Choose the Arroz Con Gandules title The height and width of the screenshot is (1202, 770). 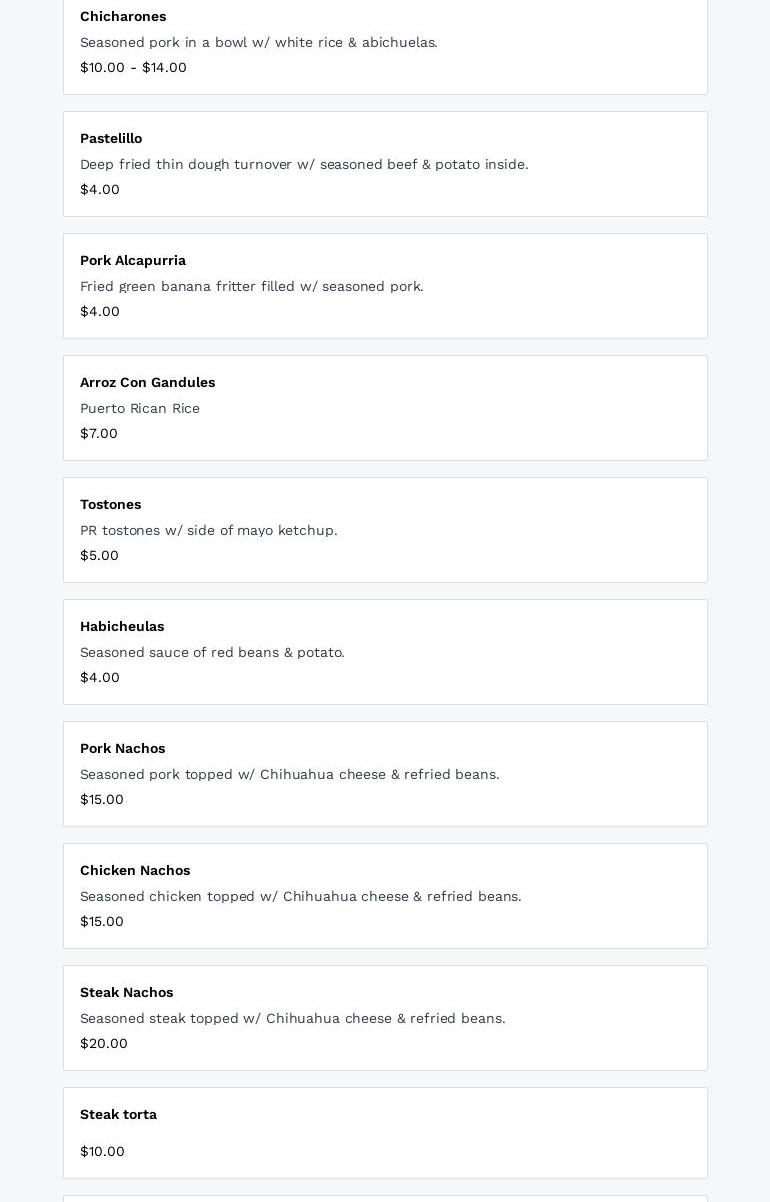click(x=147, y=383)
